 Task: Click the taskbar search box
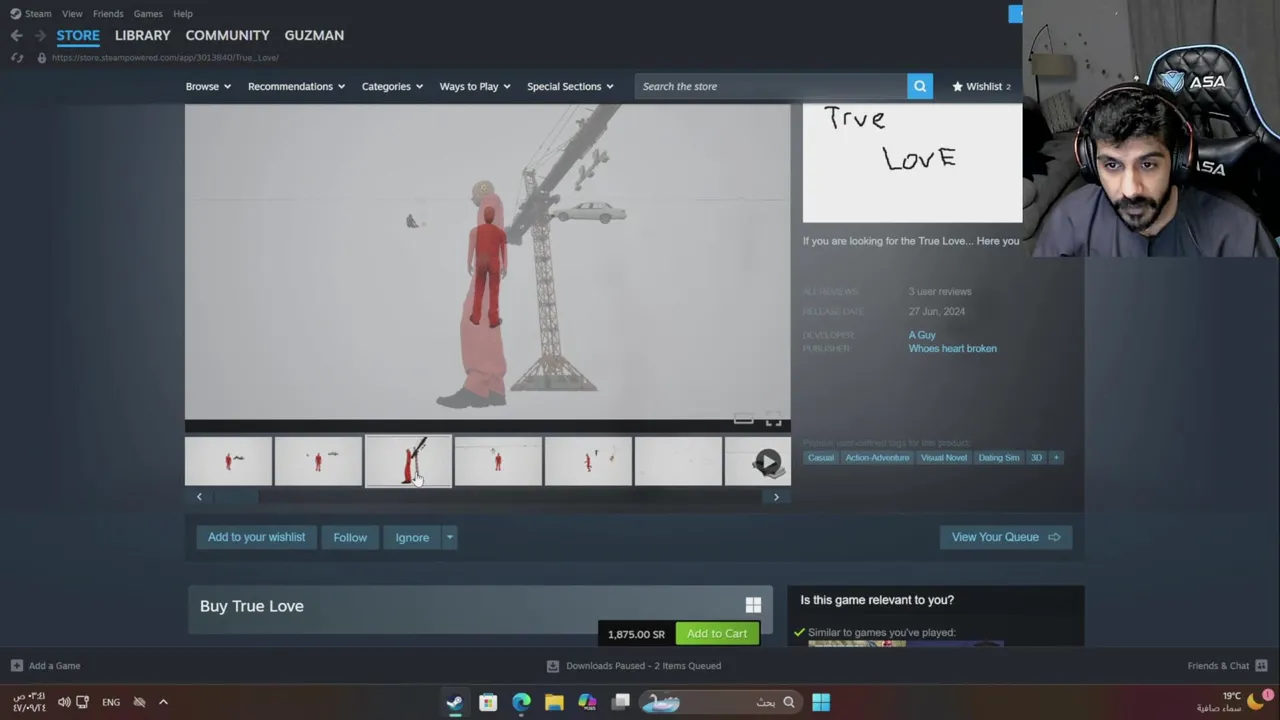tap(720, 702)
